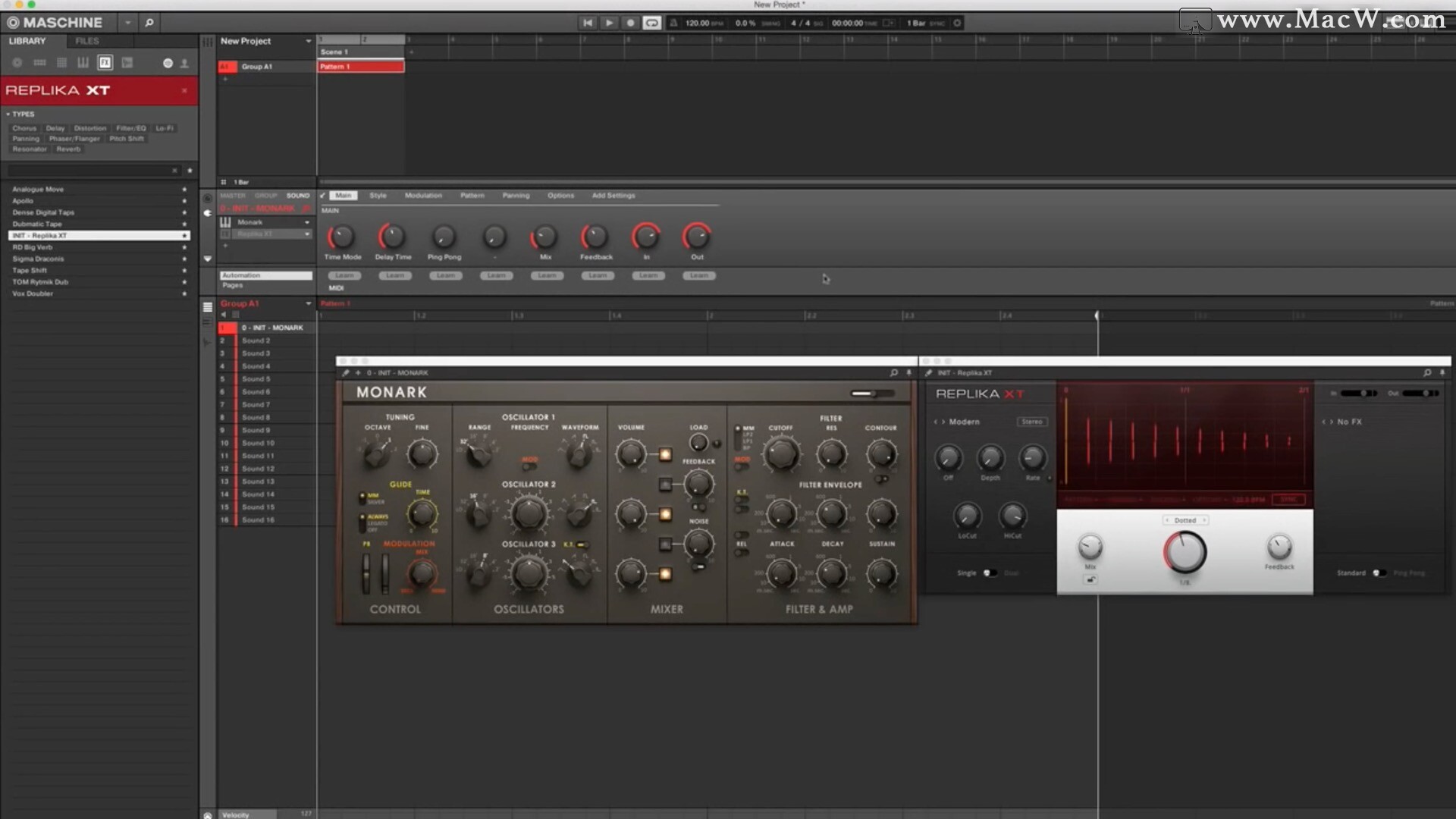
Task: Toggle Single/Dual switch in Replika XT
Action: [989, 573]
